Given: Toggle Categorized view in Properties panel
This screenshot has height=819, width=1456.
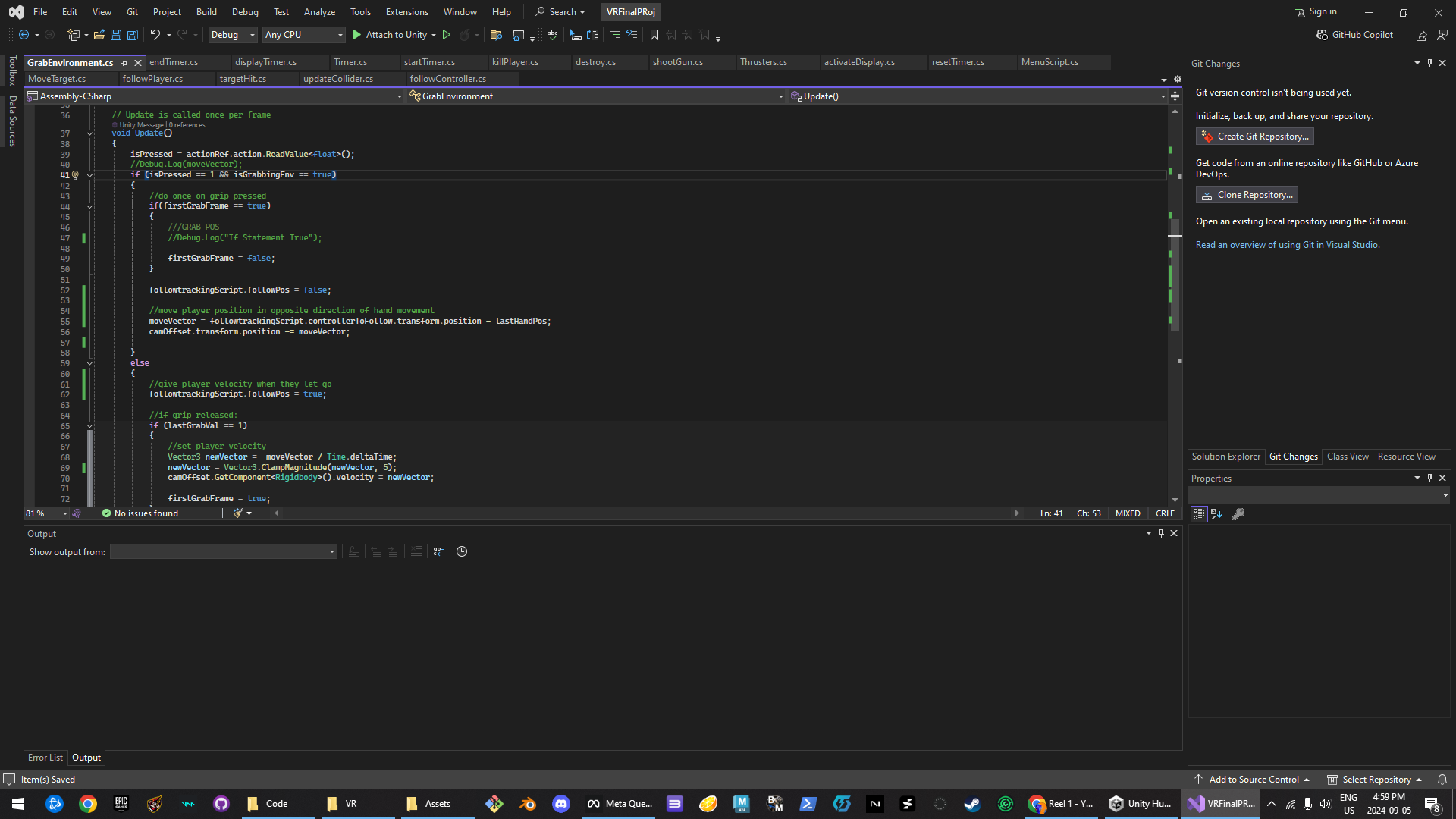Looking at the screenshot, I should pos(1198,514).
